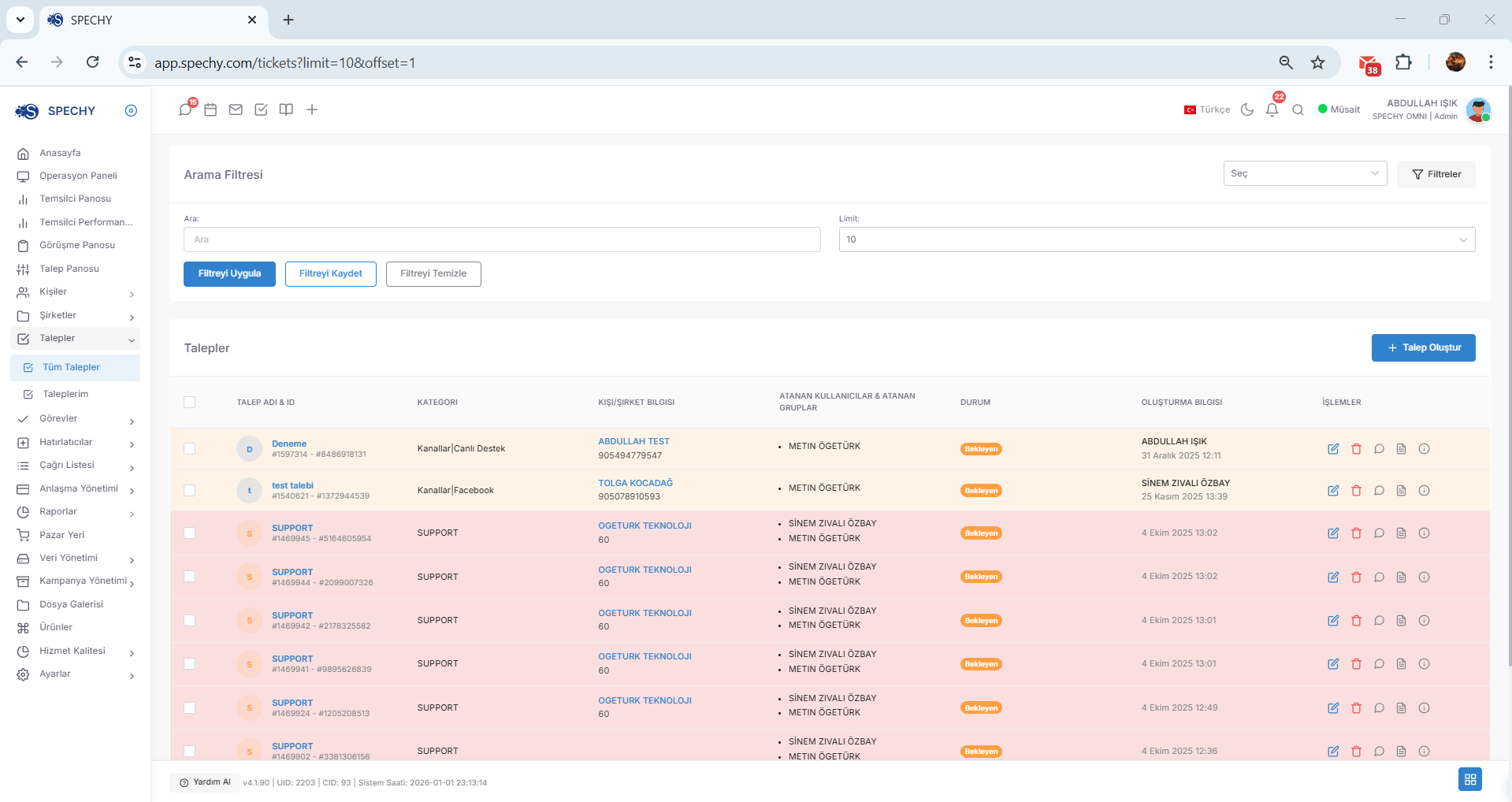The width and height of the screenshot is (1512, 802).
Task: Open the mail envelope icon in toolbar
Action: click(236, 110)
